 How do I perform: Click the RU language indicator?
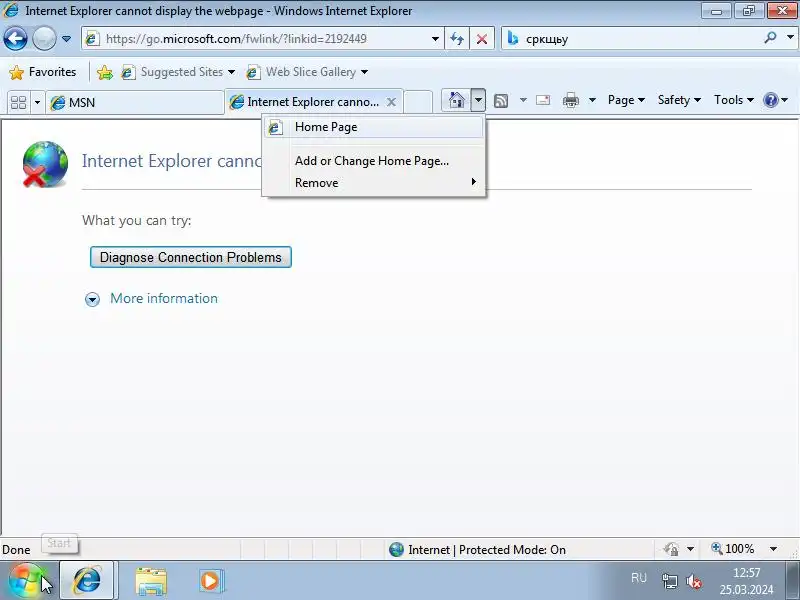point(639,578)
